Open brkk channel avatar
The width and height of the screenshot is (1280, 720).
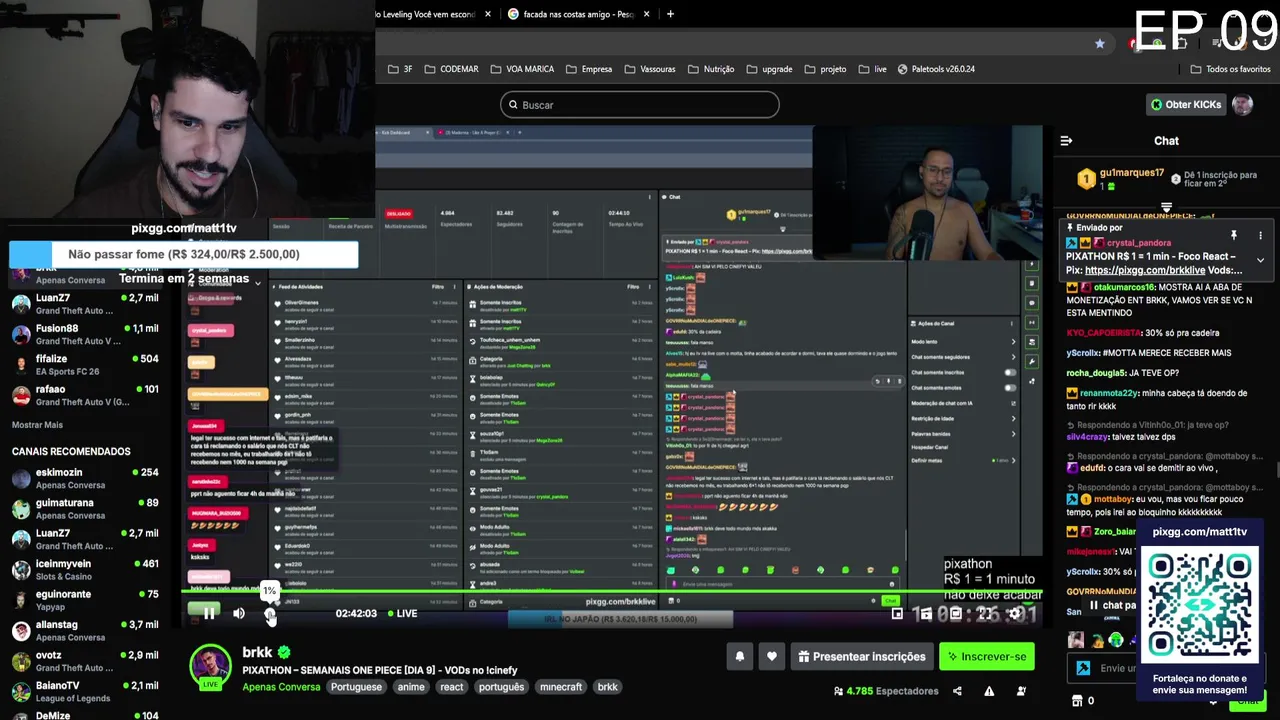coord(211,667)
